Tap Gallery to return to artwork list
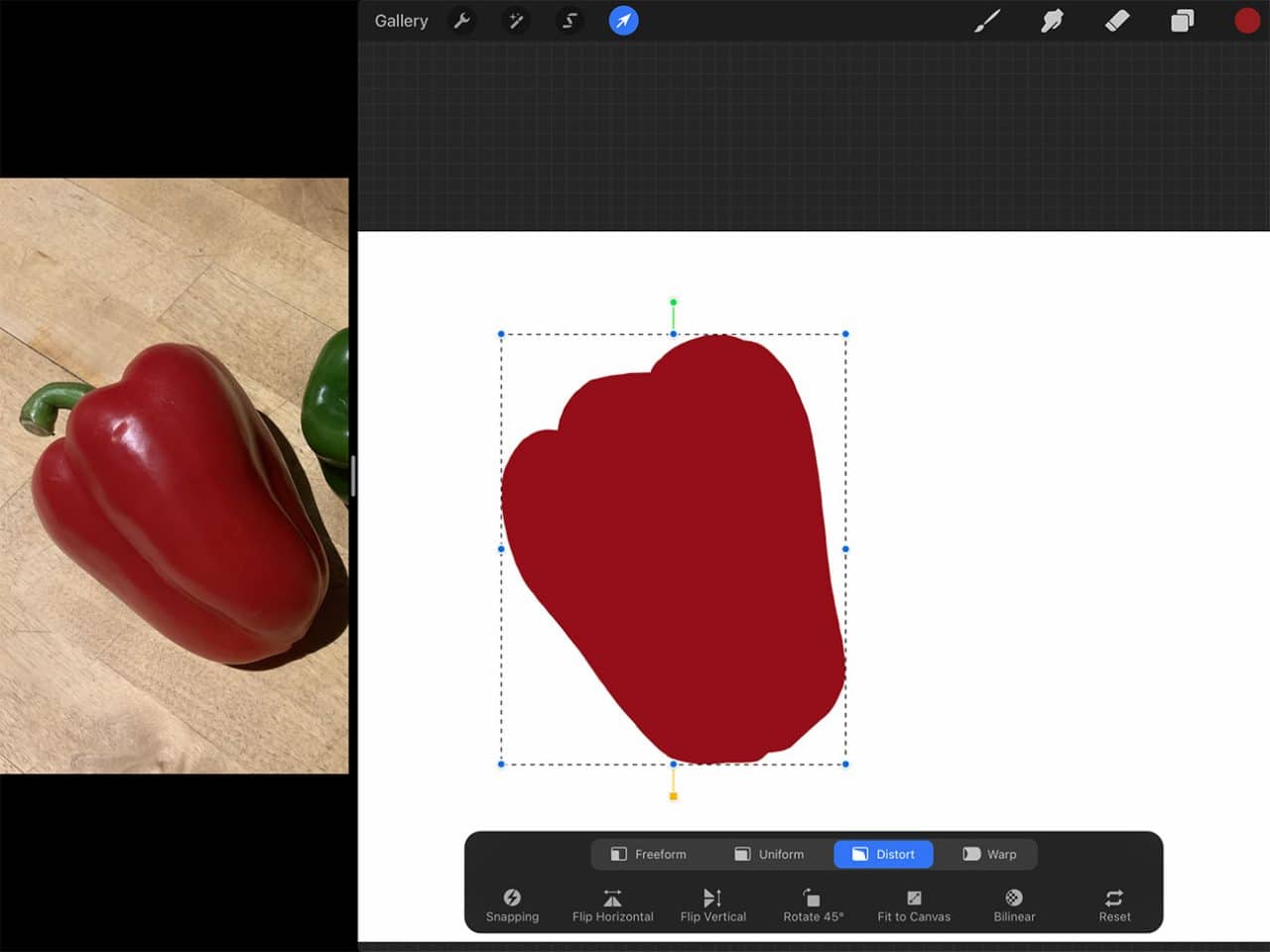This screenshot has width=1270, height=952. point(400,20)
